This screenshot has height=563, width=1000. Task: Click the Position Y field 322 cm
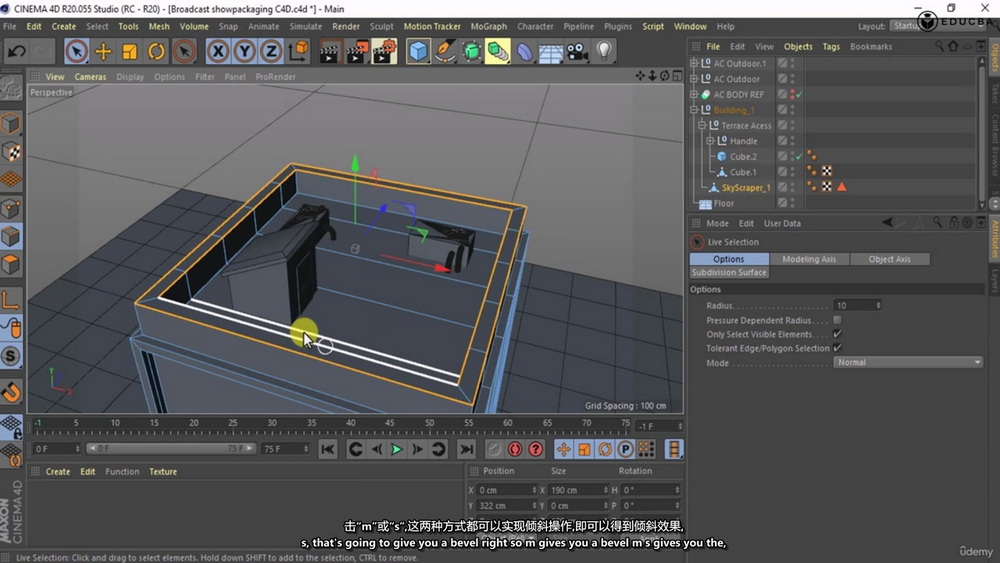506,506
